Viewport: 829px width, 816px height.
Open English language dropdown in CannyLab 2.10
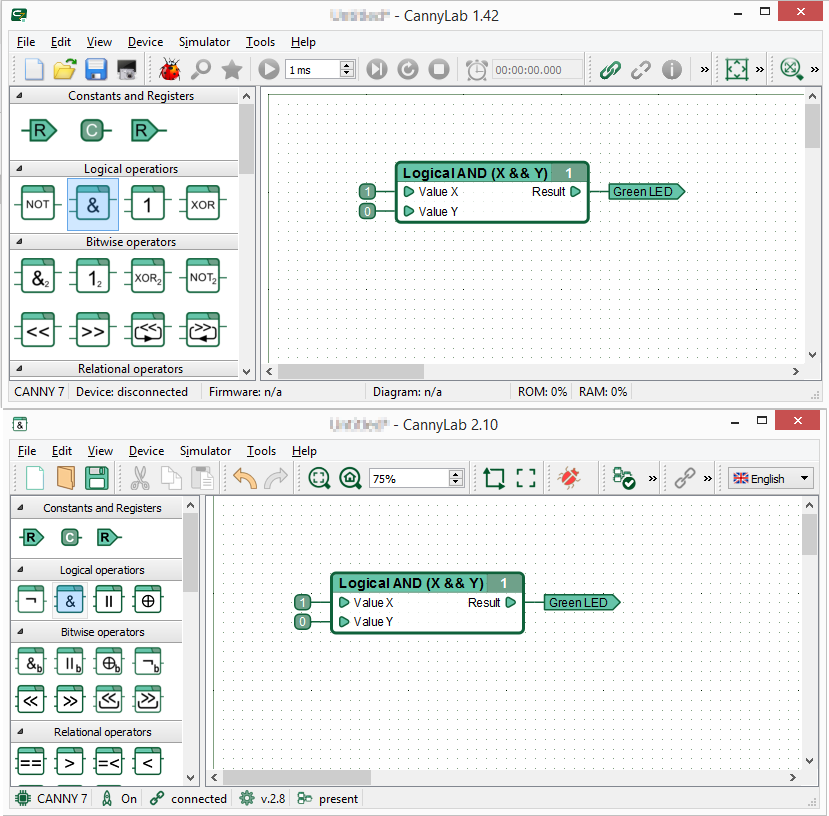click(771, 478)
